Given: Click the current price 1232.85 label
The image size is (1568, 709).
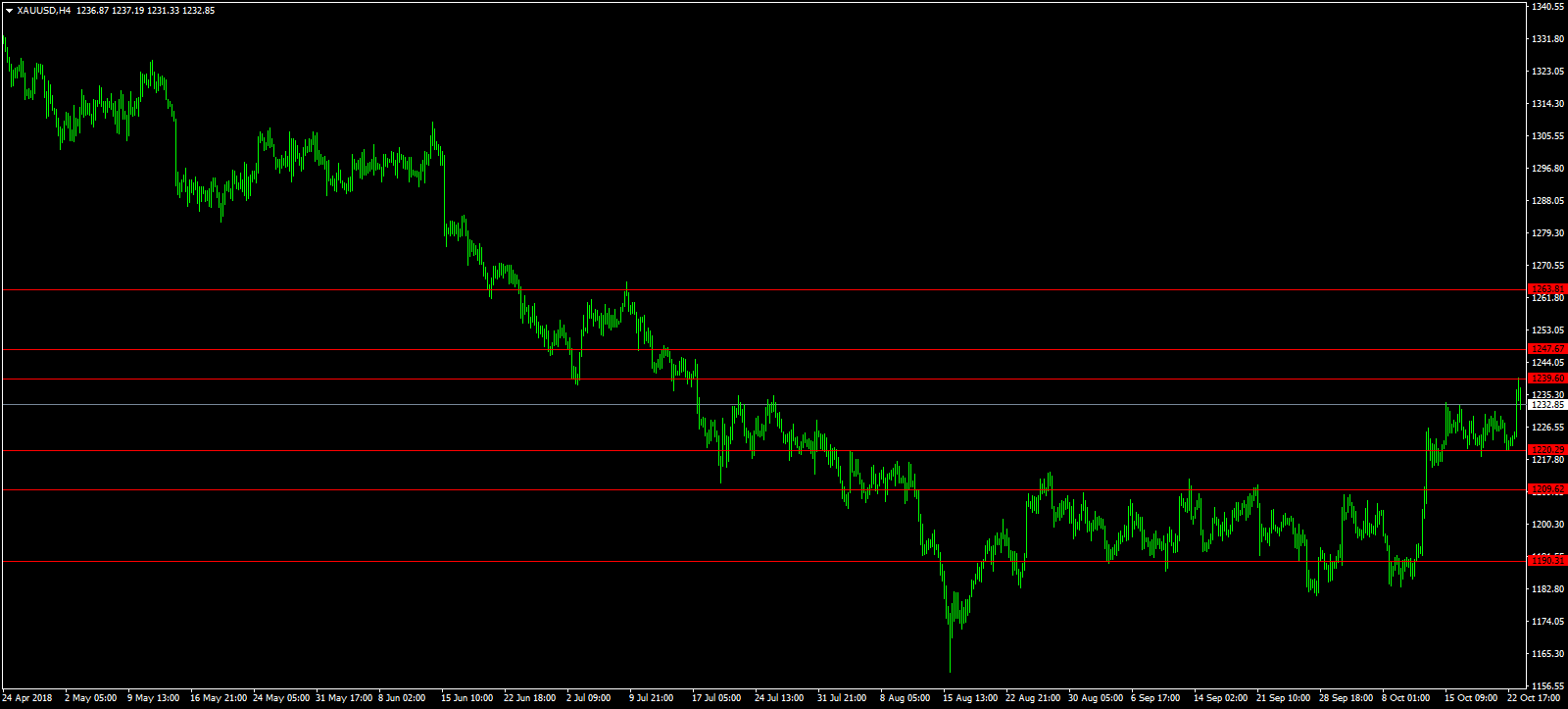Looking at the screenshot, I should (1547, 404).
